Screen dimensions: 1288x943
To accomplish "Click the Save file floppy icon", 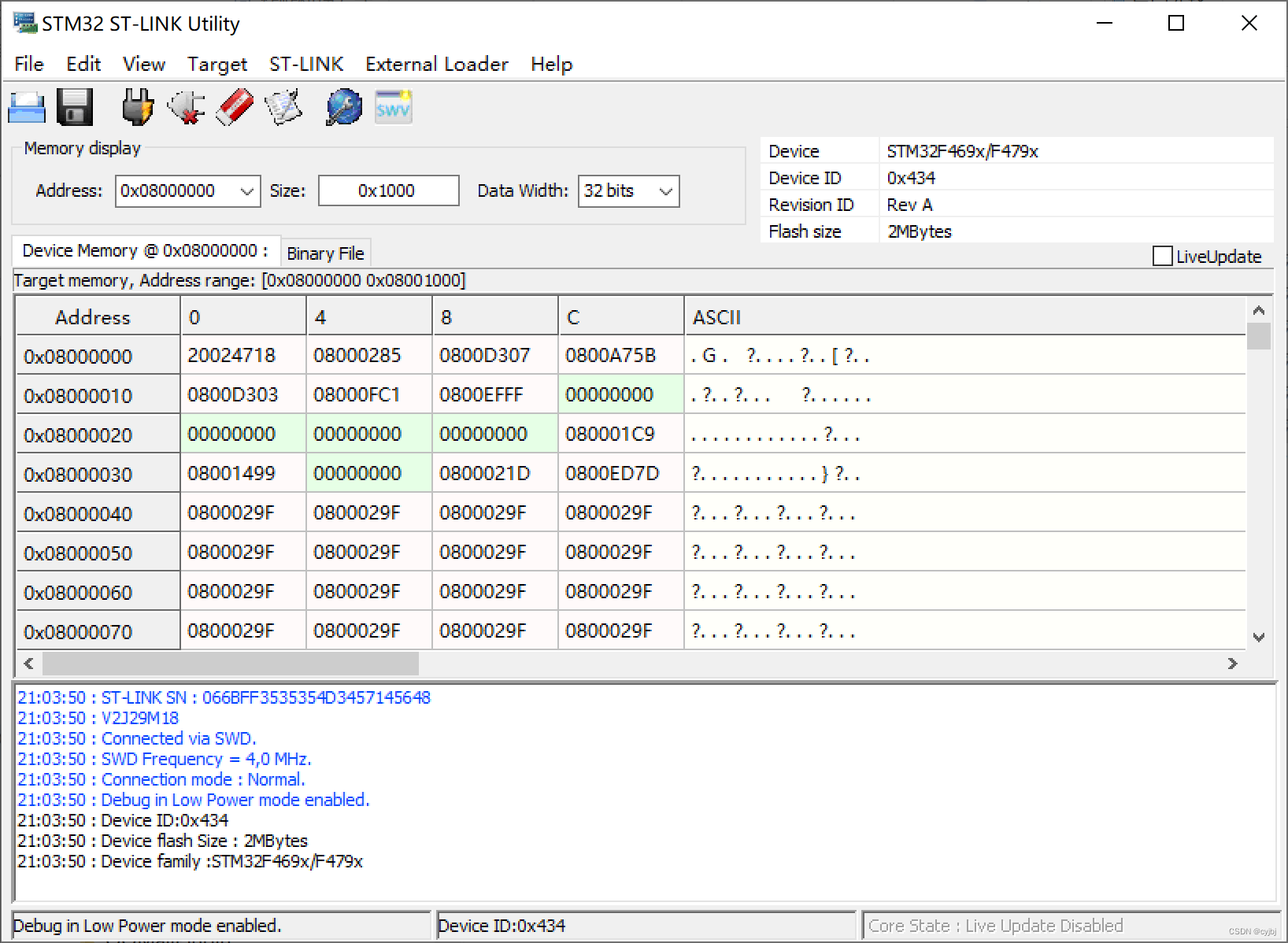I will coord(76,107).
